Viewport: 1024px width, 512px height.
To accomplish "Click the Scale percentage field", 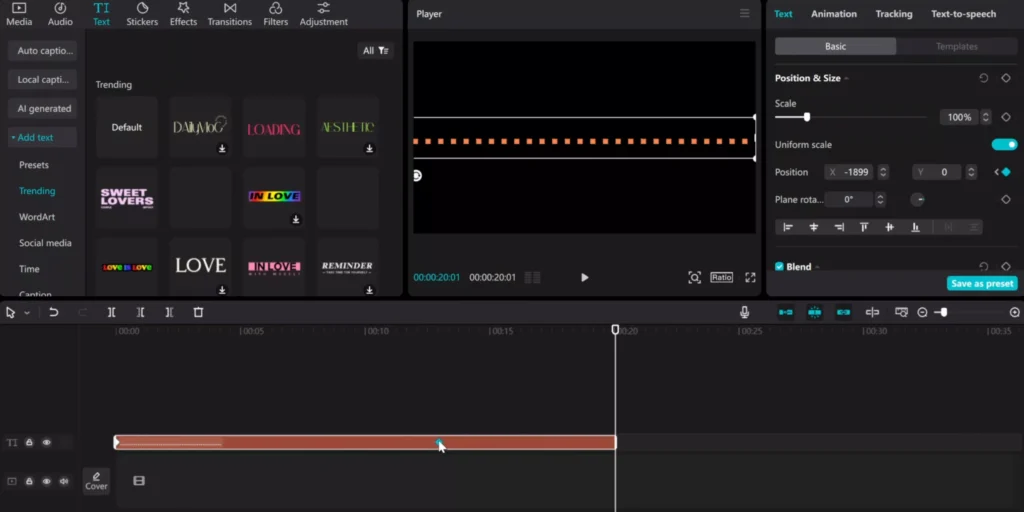I will point(959,118).
